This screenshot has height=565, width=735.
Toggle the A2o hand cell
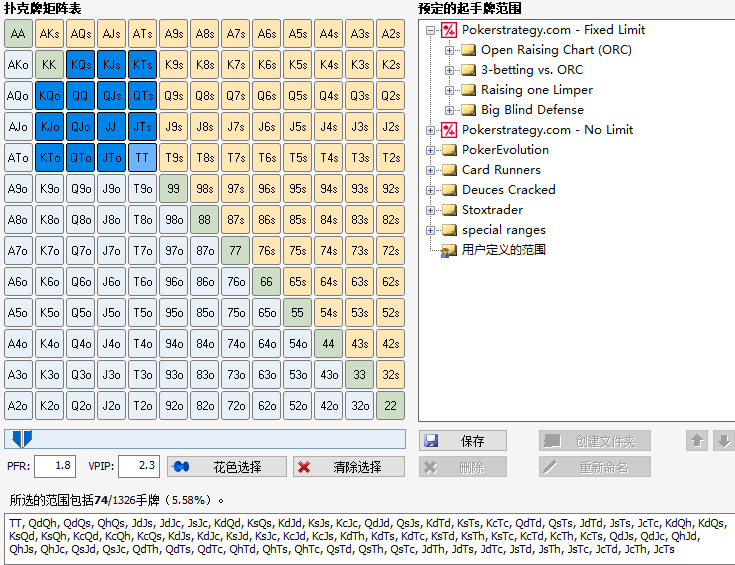(x=18, y=406)
